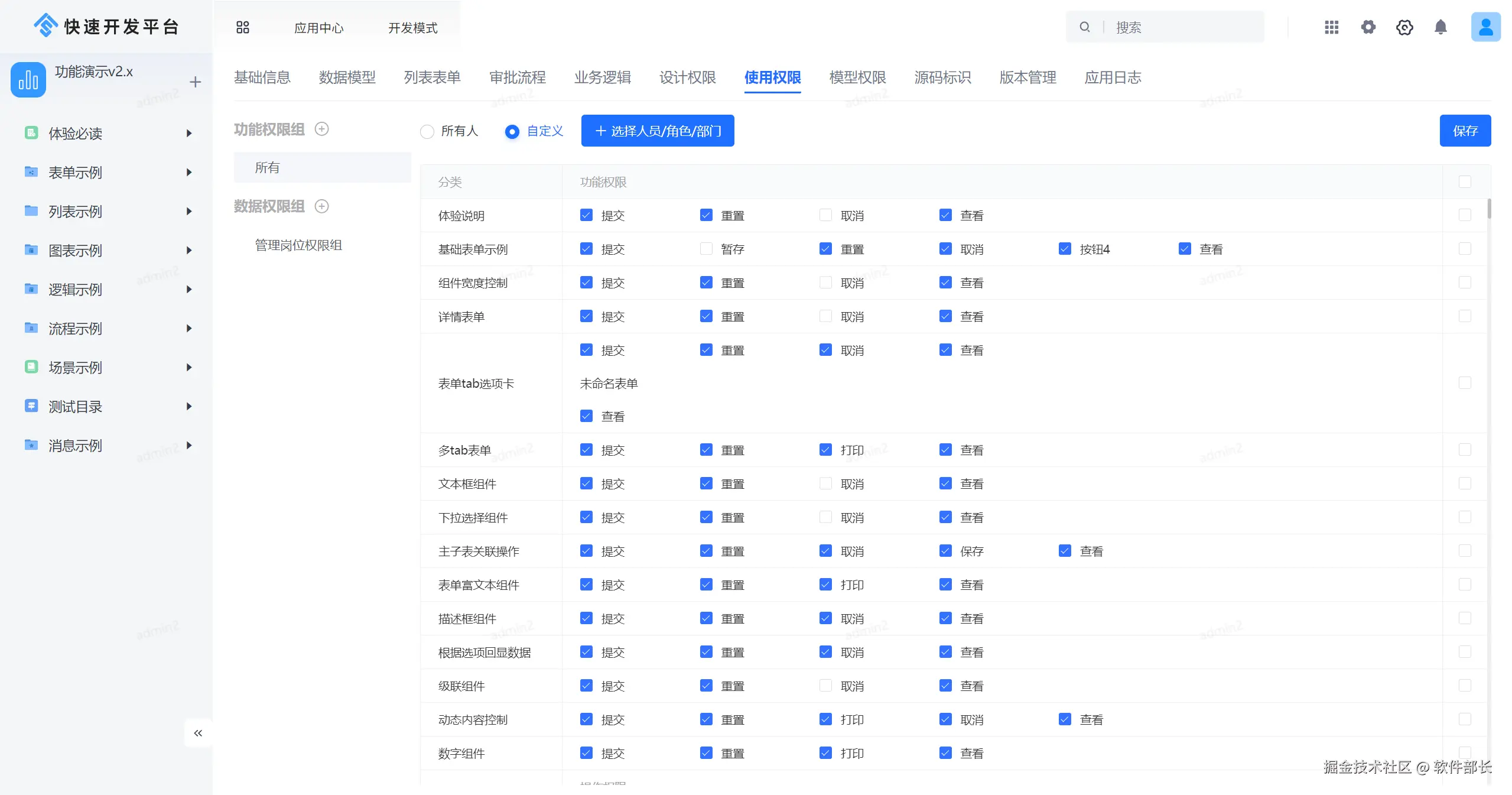The image size is (1512, 795).
Task: Expand the 体验必读 sidebar menu
Action: (x=188, y=134)
